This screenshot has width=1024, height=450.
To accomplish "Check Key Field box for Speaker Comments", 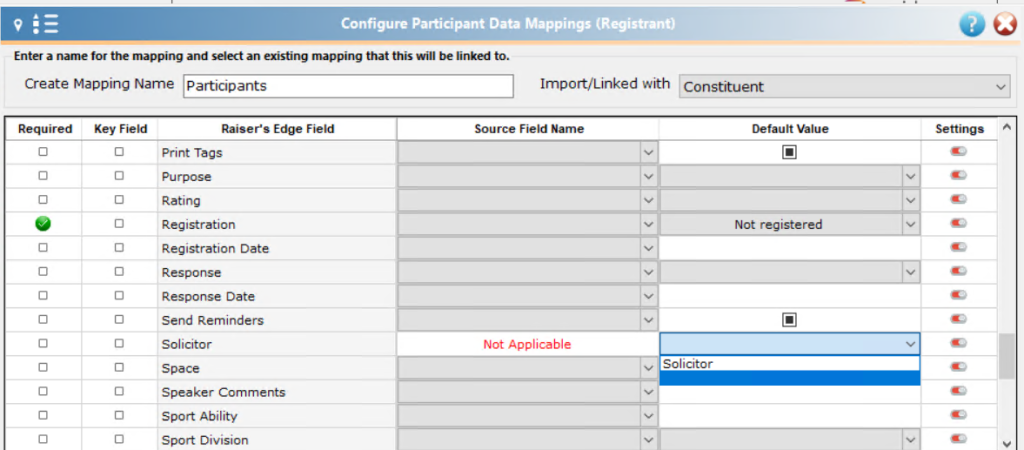I will click(119, 391).
